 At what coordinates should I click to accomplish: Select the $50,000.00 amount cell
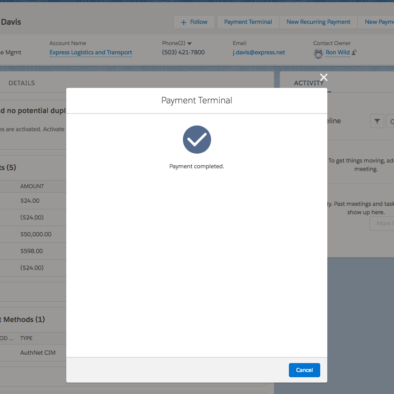(36, 234)
